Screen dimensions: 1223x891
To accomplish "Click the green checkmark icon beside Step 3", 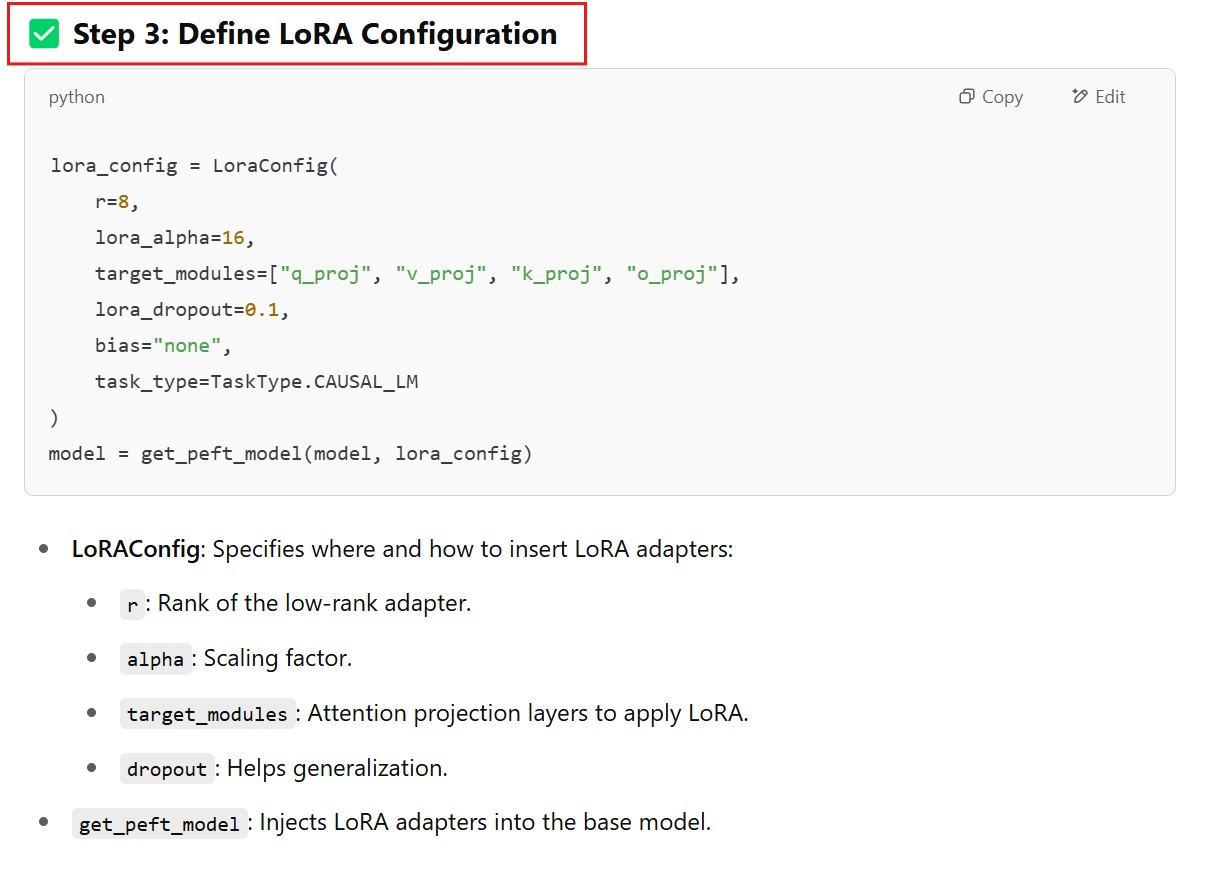I will (x=44, y=34).
